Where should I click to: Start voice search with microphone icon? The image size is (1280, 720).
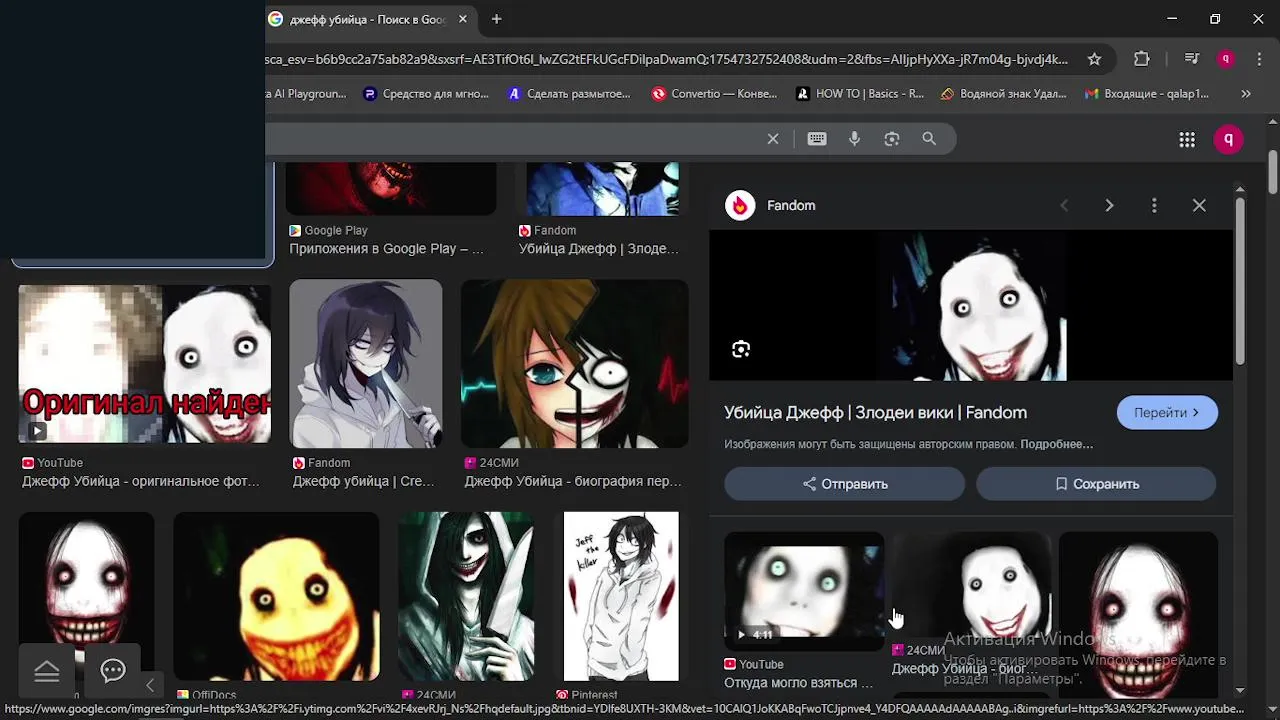(x=854, y=139)
